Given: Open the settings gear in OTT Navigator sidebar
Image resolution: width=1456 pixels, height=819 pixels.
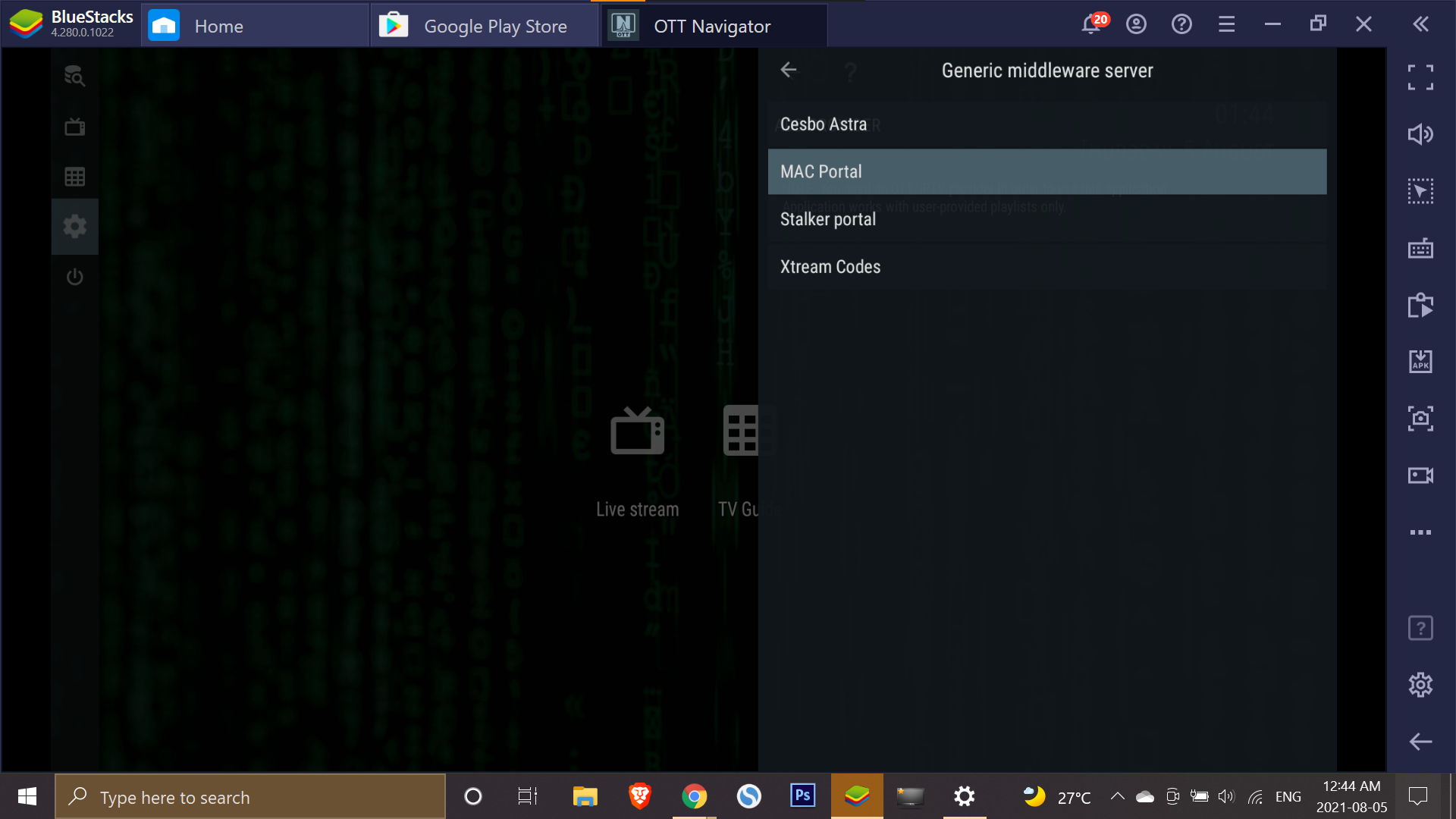Looking at the screenshot, I should click(74, 226).
